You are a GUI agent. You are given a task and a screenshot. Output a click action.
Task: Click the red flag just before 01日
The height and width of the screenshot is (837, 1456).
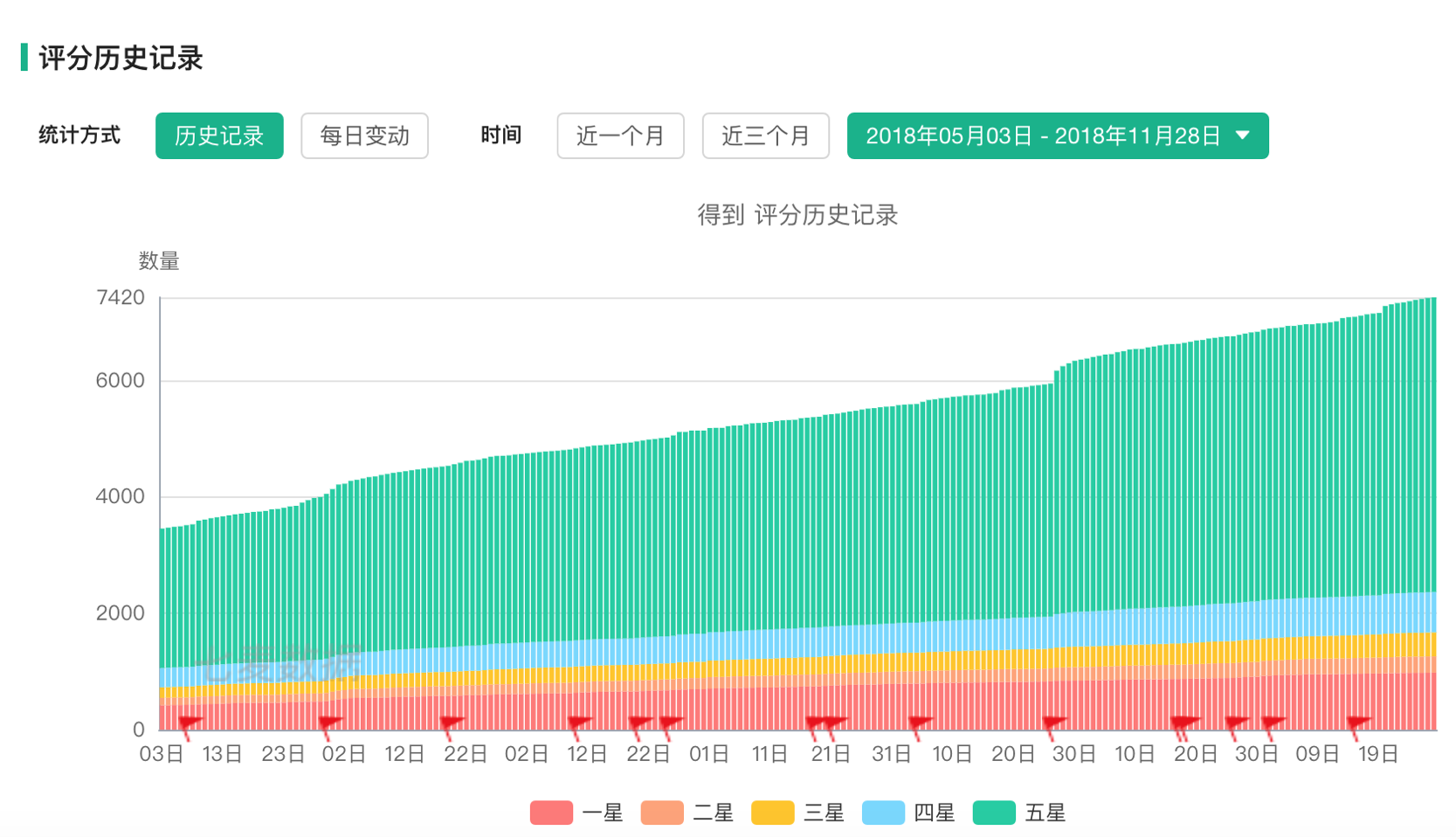click(671, 723)
